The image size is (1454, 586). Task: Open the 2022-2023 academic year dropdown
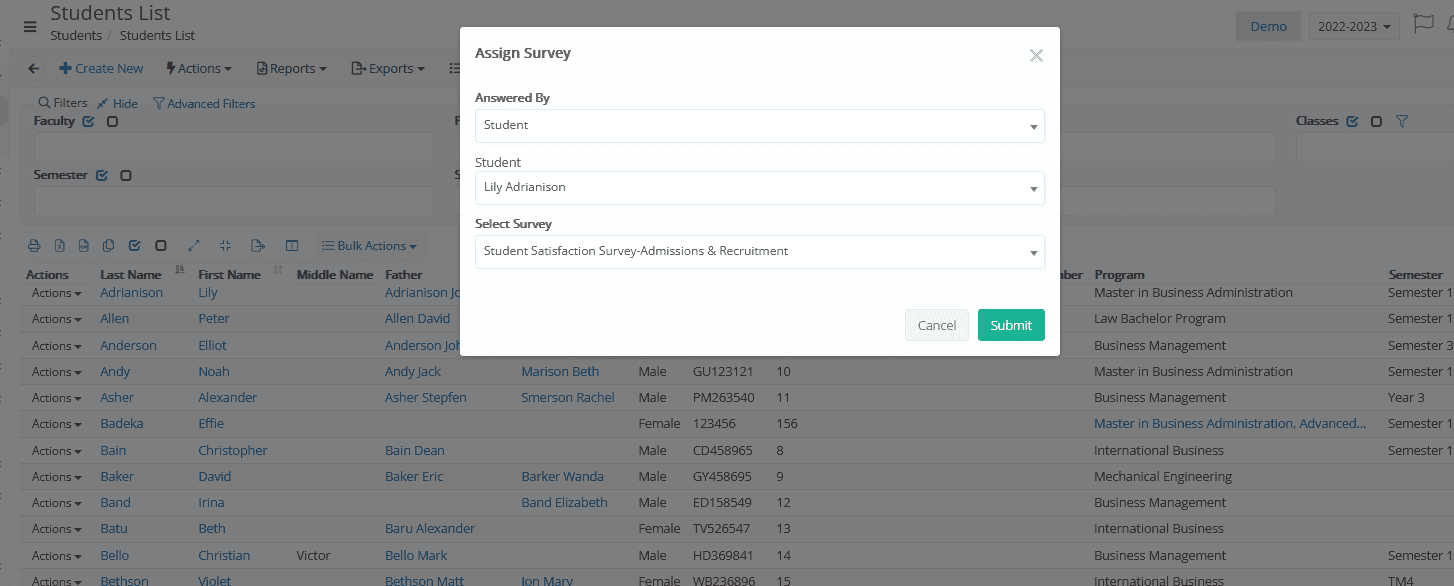[x=1354, y=27]
